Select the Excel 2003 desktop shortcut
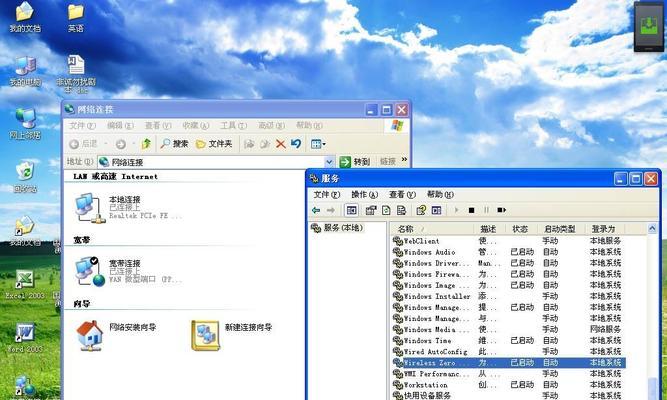 25,284
